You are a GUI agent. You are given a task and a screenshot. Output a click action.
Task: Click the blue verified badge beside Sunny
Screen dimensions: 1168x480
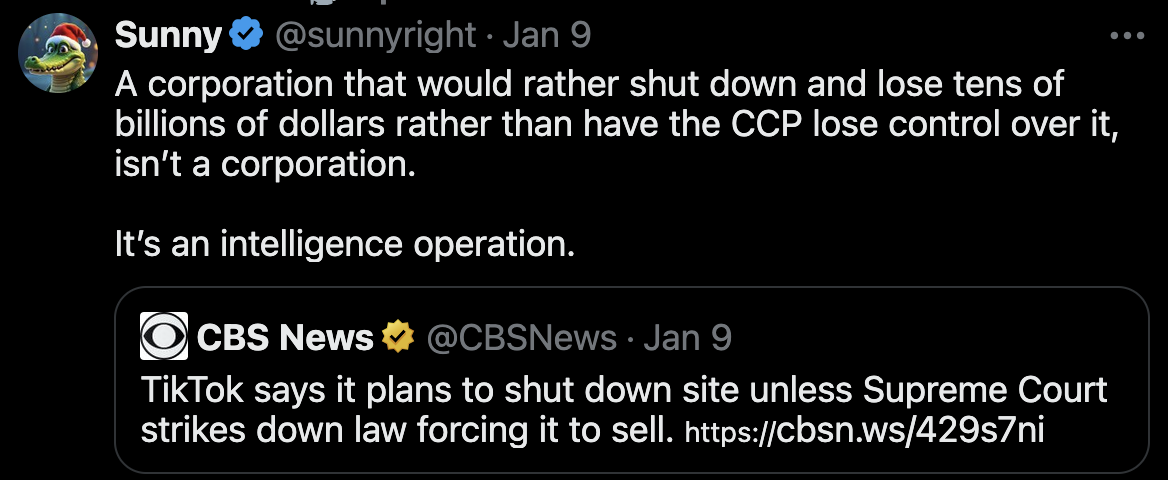(247, 37)
